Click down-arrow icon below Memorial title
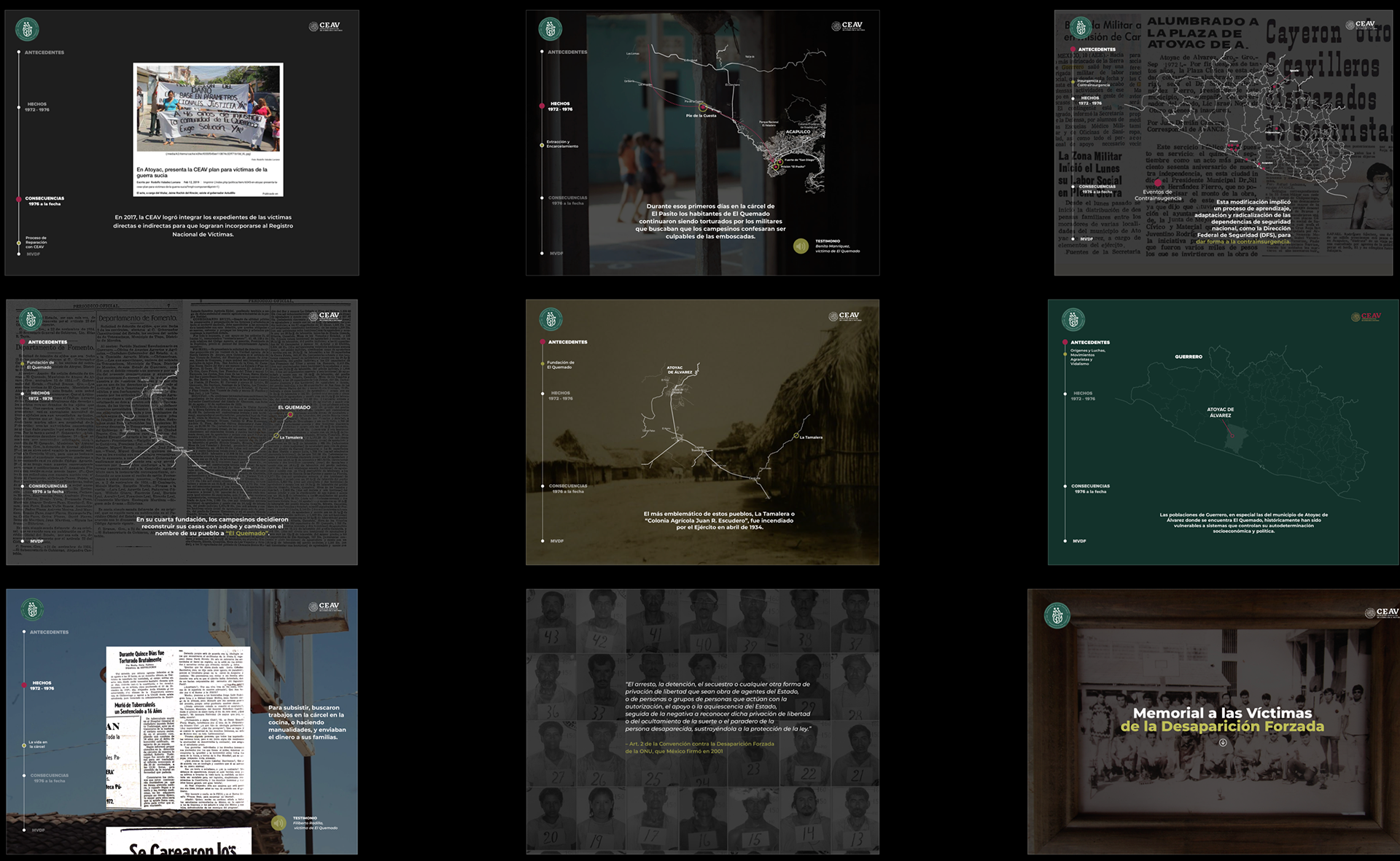The height and width of the screenshot is (861, 1400). 1223,743
